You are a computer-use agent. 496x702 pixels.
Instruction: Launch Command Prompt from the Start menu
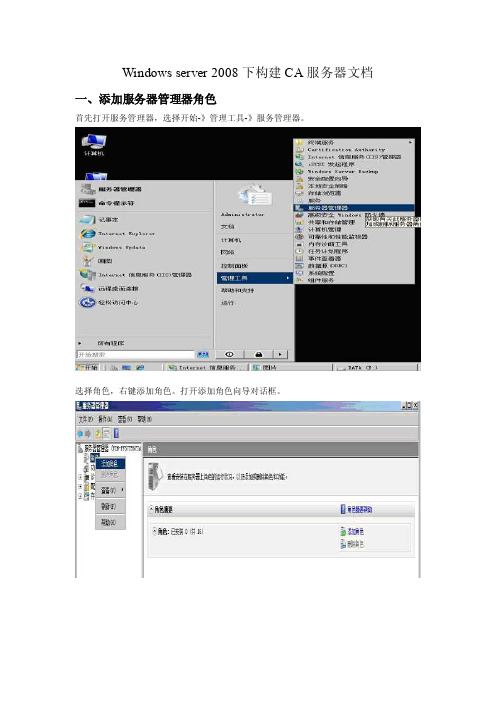(107, 203)
